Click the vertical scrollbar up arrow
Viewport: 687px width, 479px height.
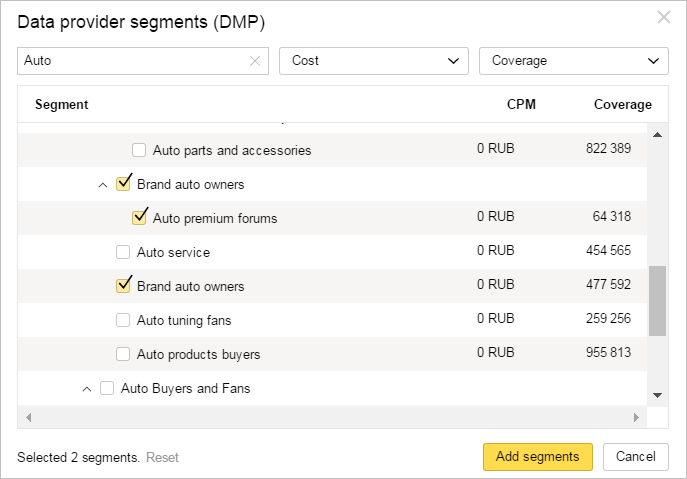[657, 135]
